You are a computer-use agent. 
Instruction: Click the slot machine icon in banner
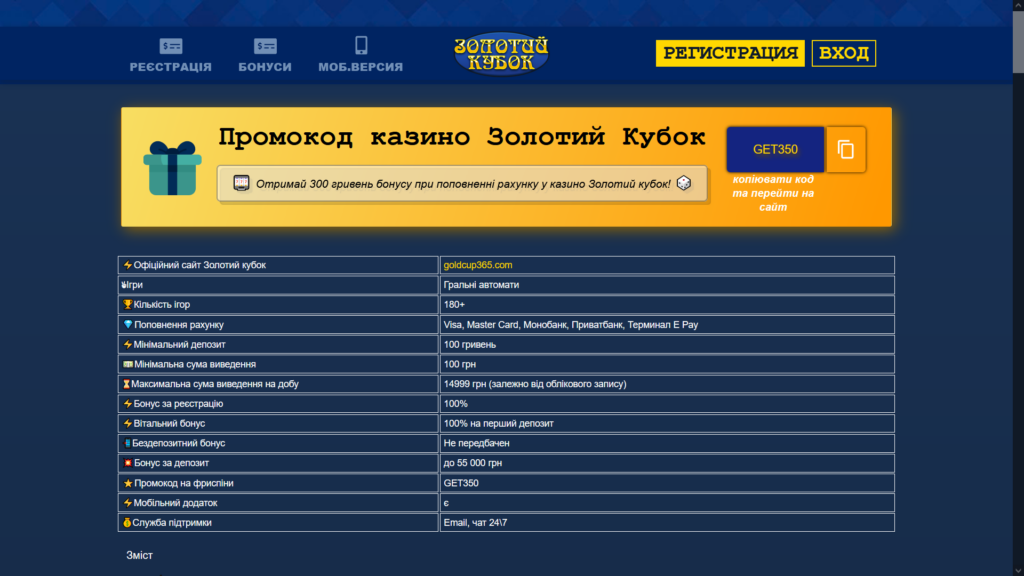click(241, 184)
